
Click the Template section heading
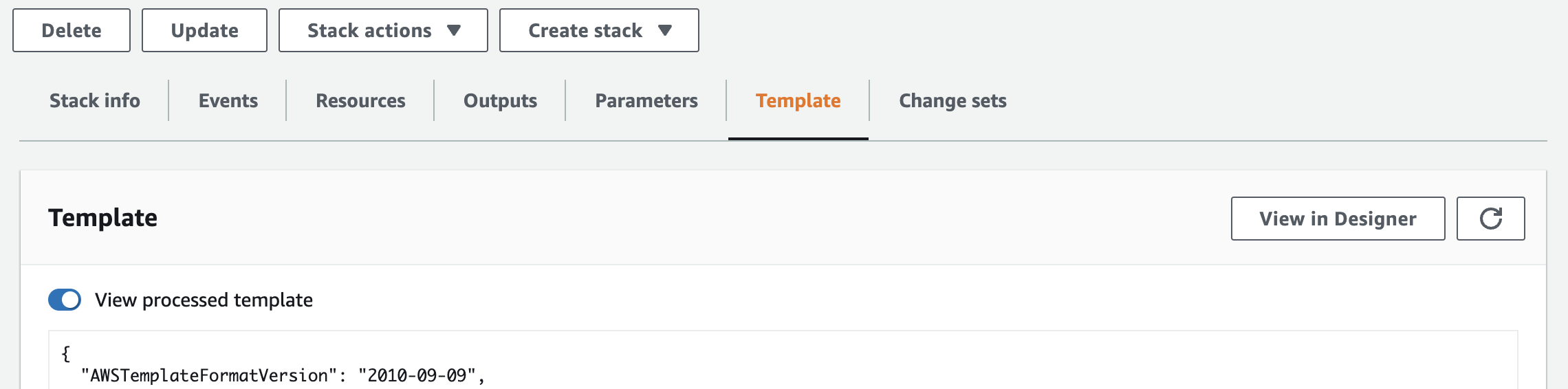tap(102, 218)
